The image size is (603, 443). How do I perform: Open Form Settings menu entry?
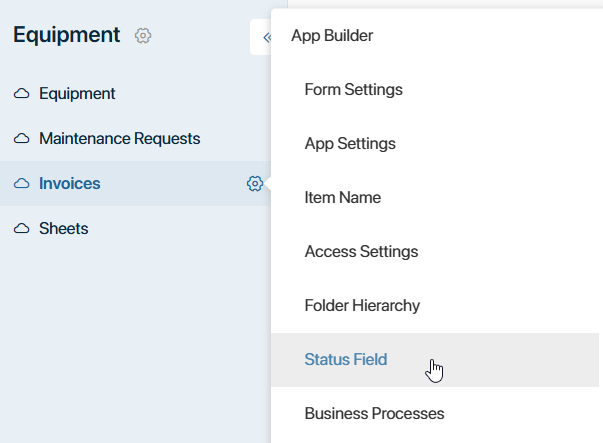pyautogui.click(x=353, y=90)
